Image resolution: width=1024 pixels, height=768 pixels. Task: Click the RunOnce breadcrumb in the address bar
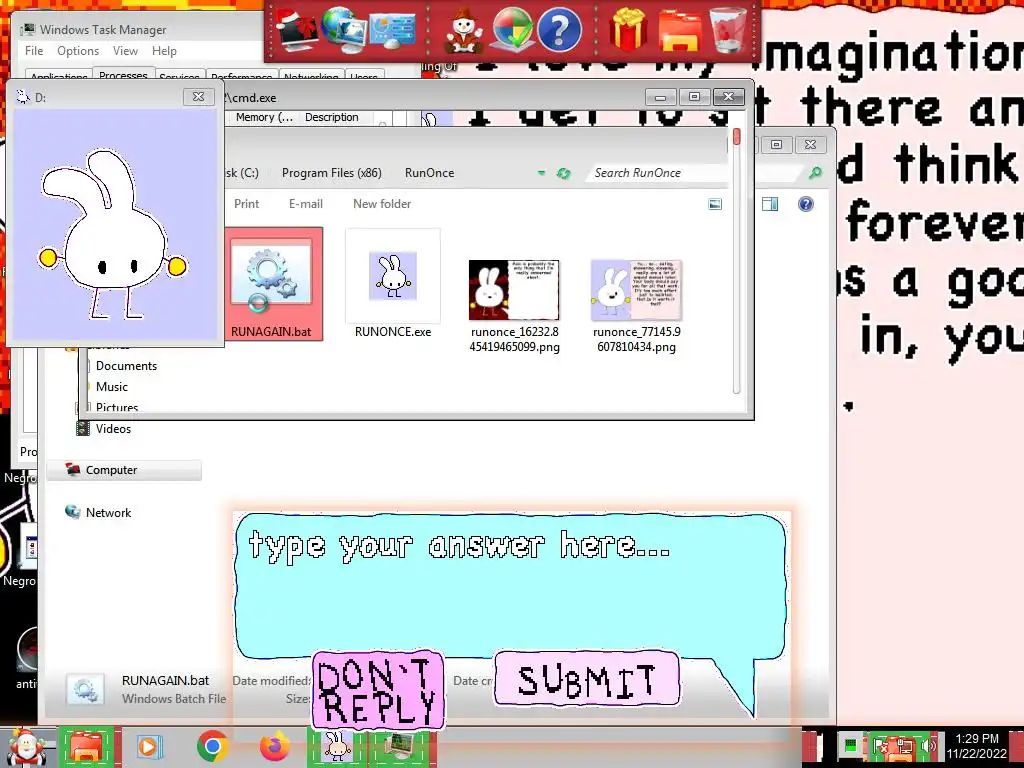point(429,173)
